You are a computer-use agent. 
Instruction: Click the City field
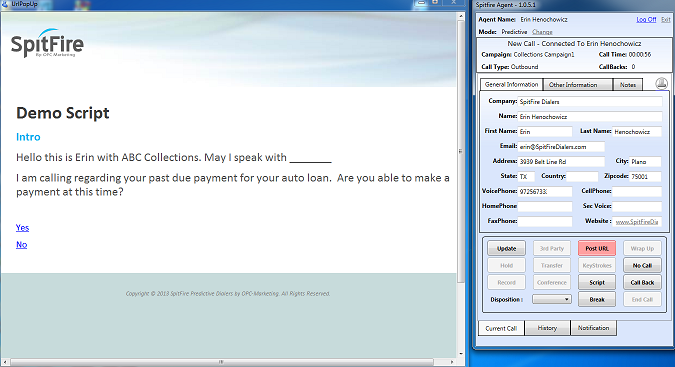(x=645, y=162)
